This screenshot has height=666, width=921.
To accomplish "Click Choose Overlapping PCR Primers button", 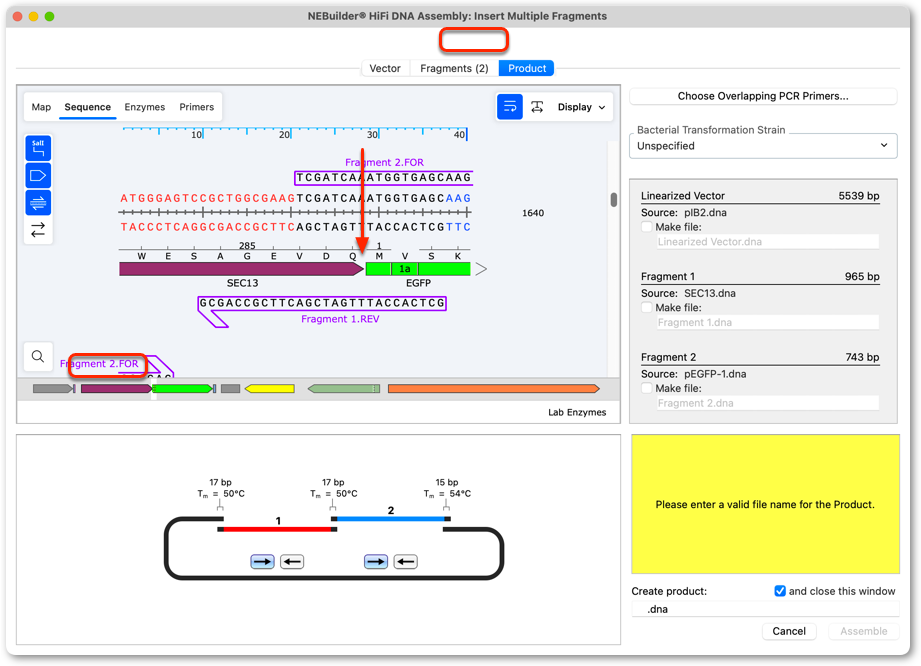I will (763, 96).
